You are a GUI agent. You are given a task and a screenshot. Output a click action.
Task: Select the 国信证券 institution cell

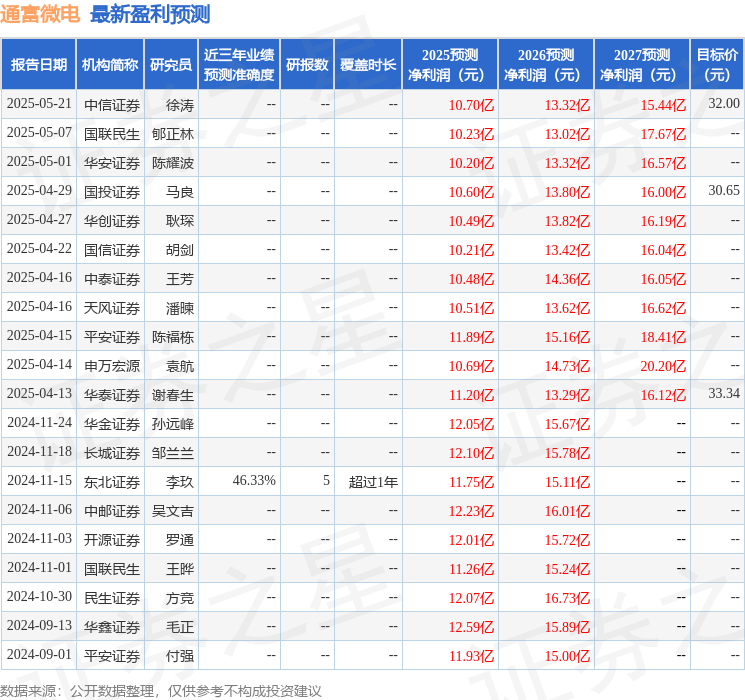click(x=112, y=250)
